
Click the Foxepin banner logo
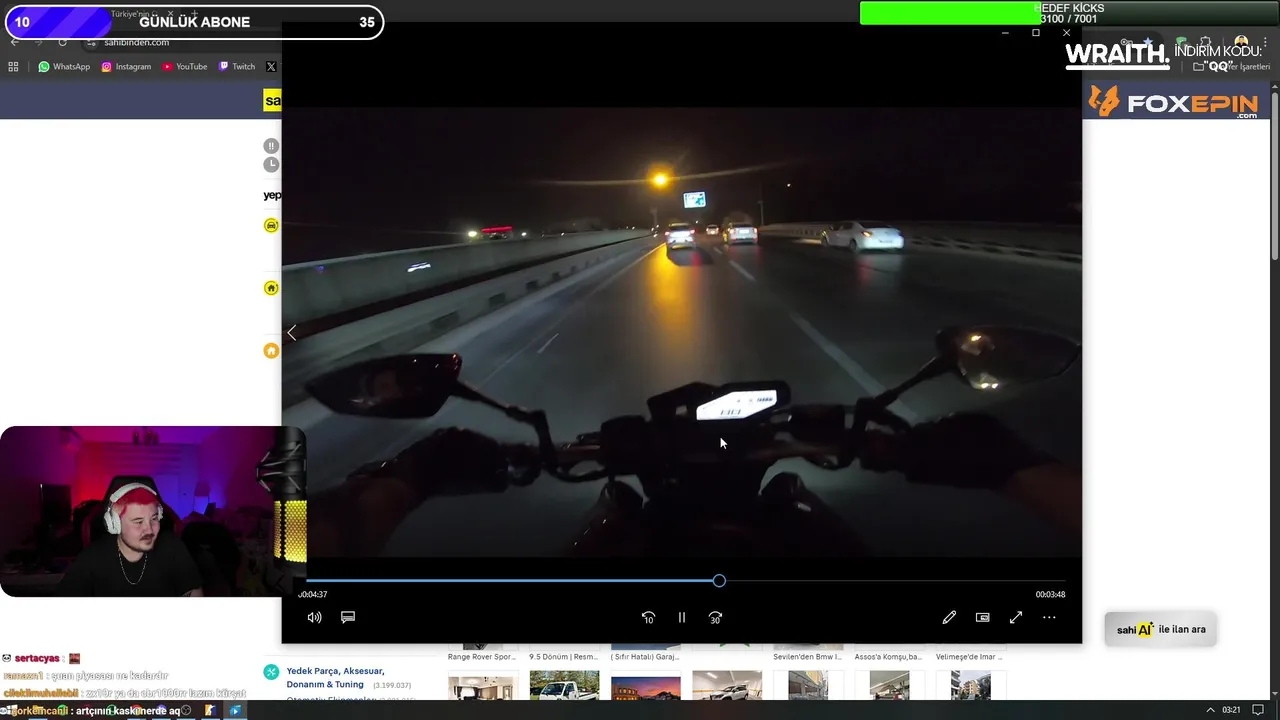(x=1174, y=102)
